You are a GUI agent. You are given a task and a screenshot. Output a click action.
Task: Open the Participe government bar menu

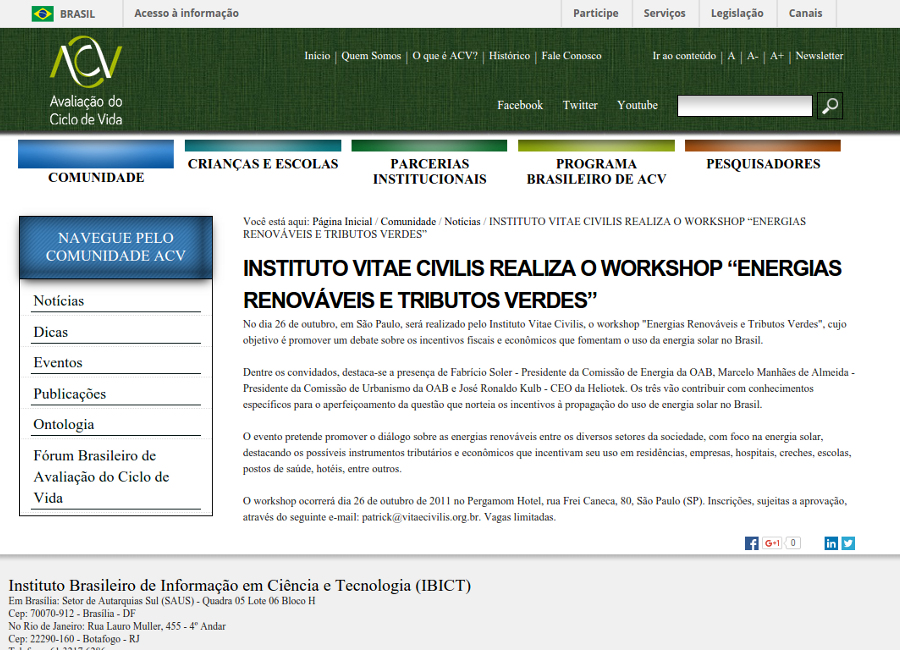[x=596, y=13]
